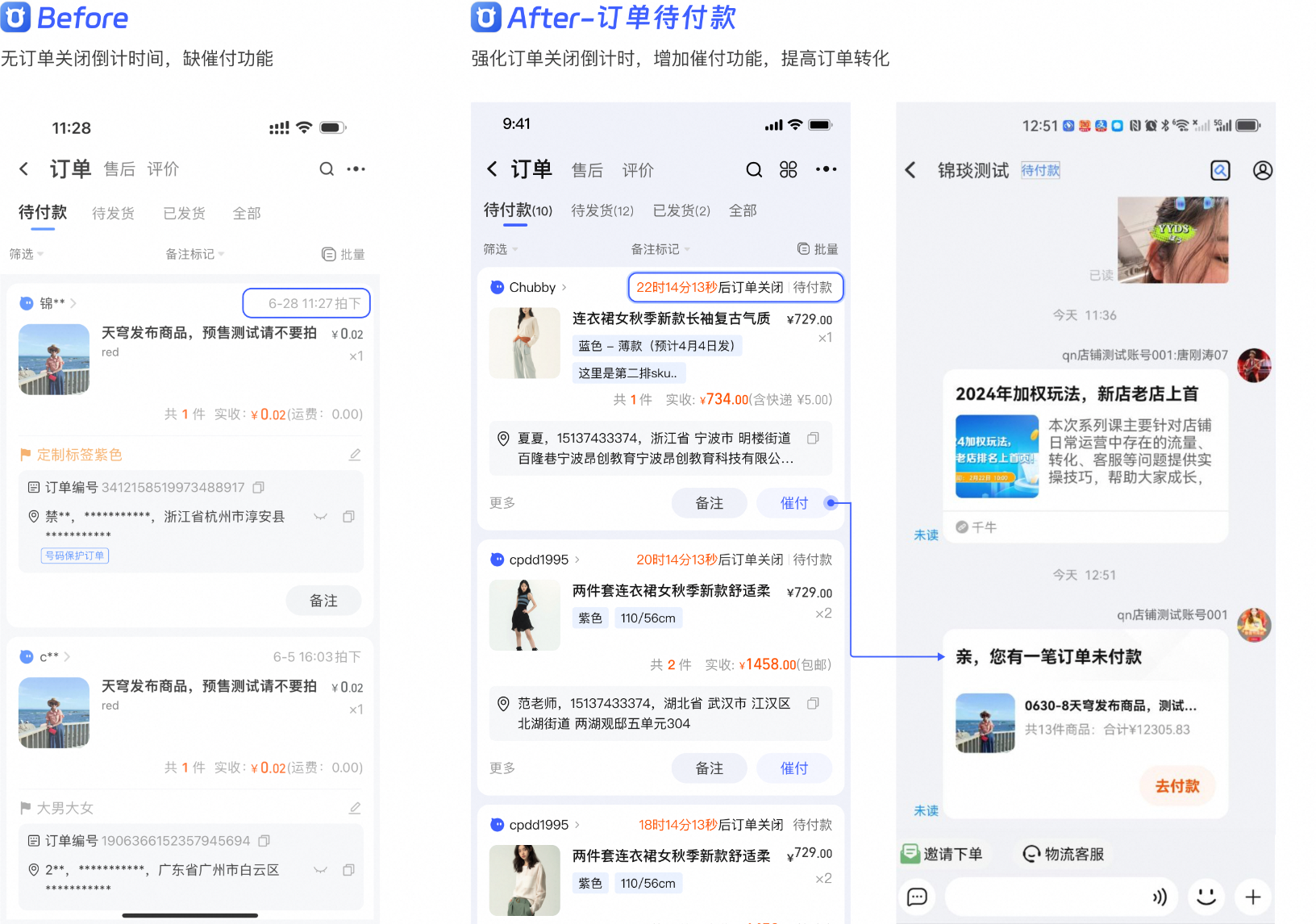Copy the 夏夏 宁波市 address
This screenshot has width=1316, height=924.
(813, 438)
